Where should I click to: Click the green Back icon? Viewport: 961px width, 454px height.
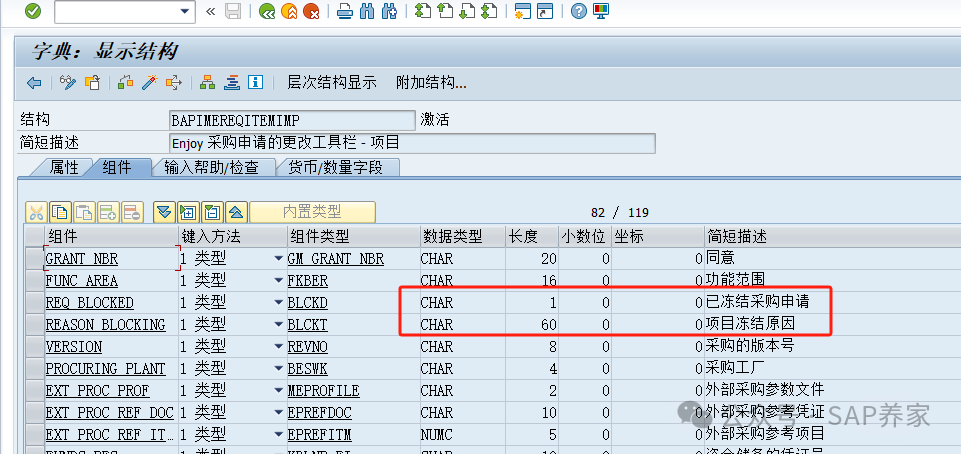[x=267, y=11]
